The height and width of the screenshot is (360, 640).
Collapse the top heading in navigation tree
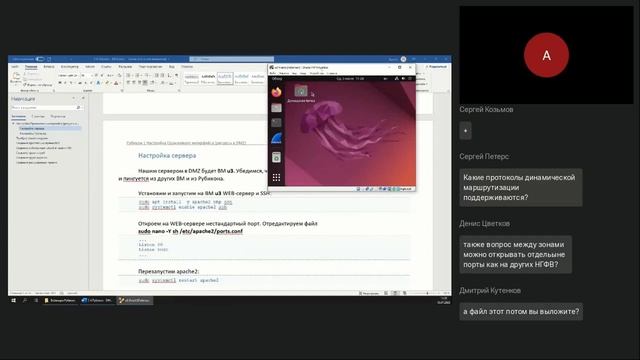click(13, 123)
